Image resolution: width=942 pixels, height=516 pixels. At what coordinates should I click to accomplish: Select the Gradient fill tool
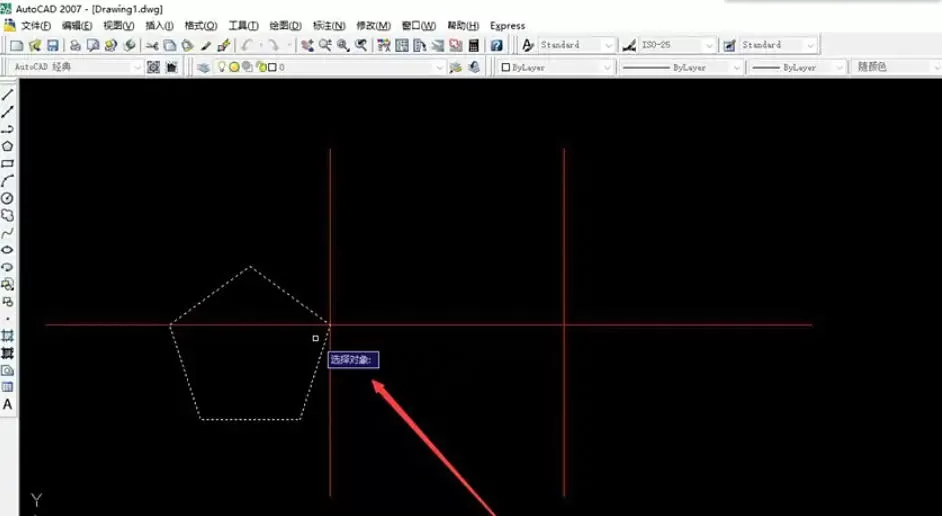tap(7, 353)
